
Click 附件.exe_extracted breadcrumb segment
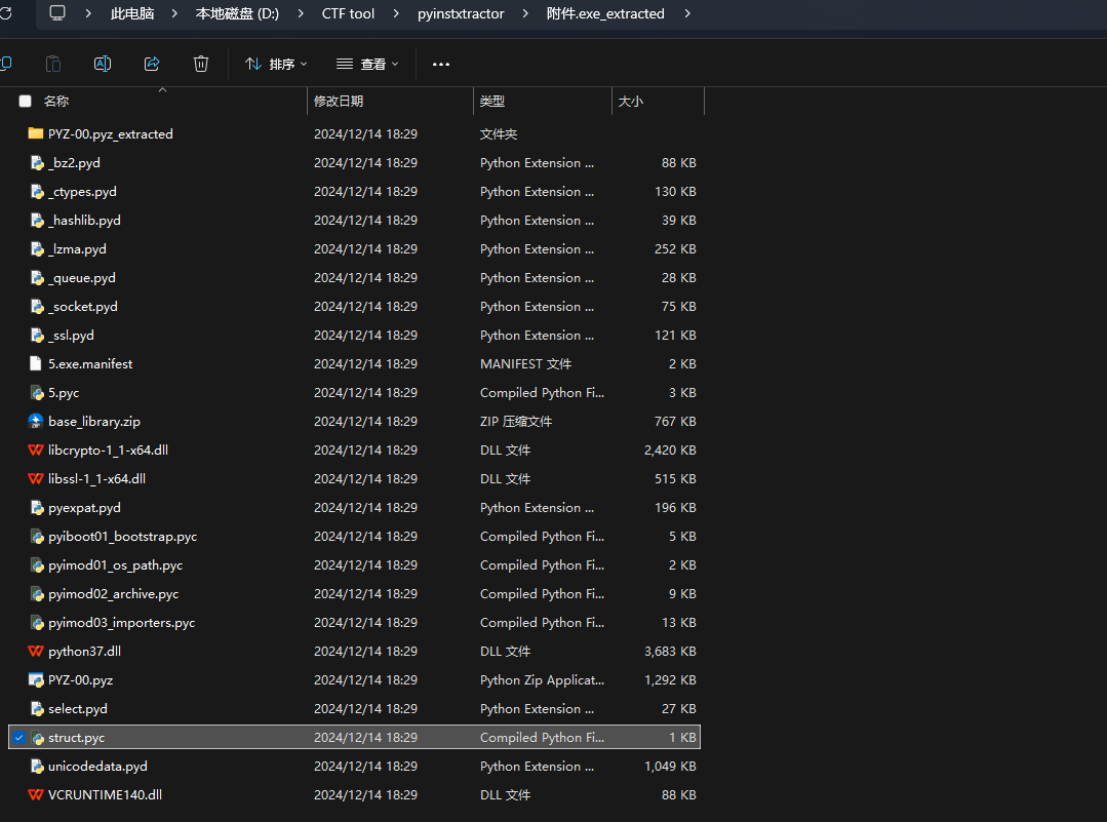[606, 13]
